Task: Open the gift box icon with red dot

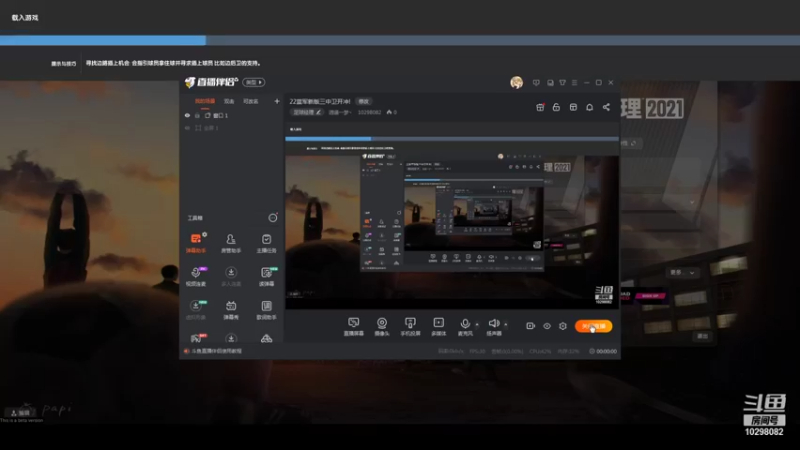Action: tap(540, 107)
